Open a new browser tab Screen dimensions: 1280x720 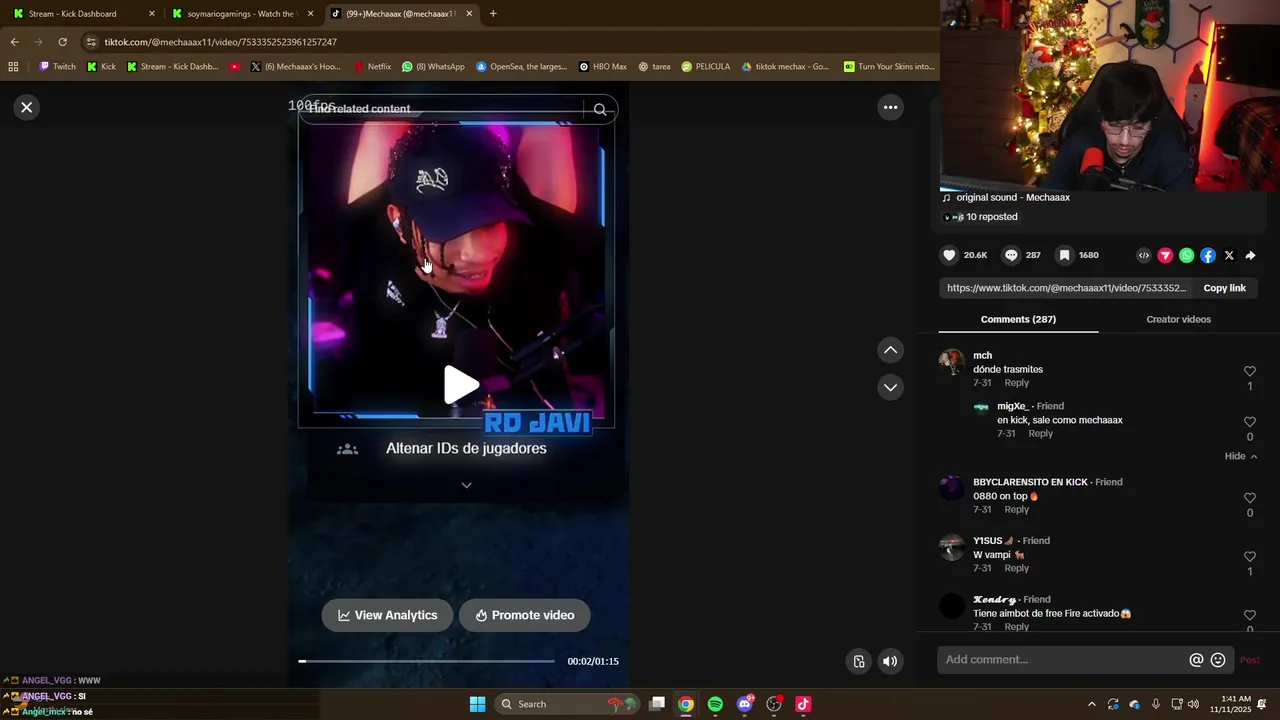(x=493, y=14)
